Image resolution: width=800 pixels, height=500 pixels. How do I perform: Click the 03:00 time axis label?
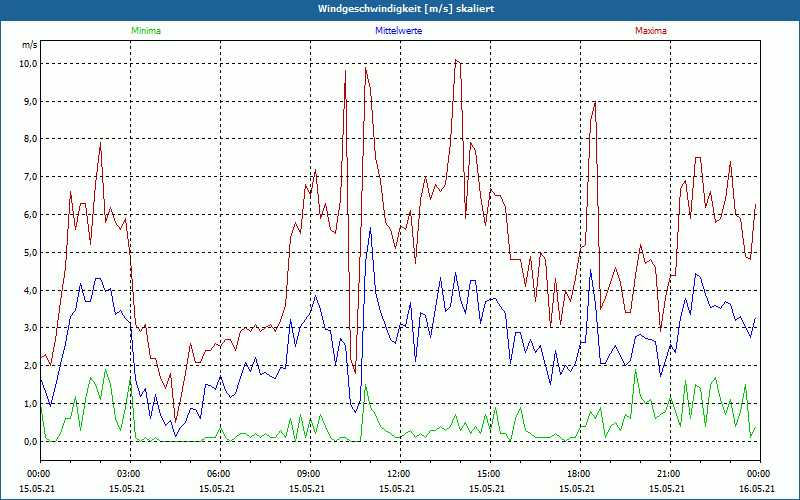tap(131, 474)
